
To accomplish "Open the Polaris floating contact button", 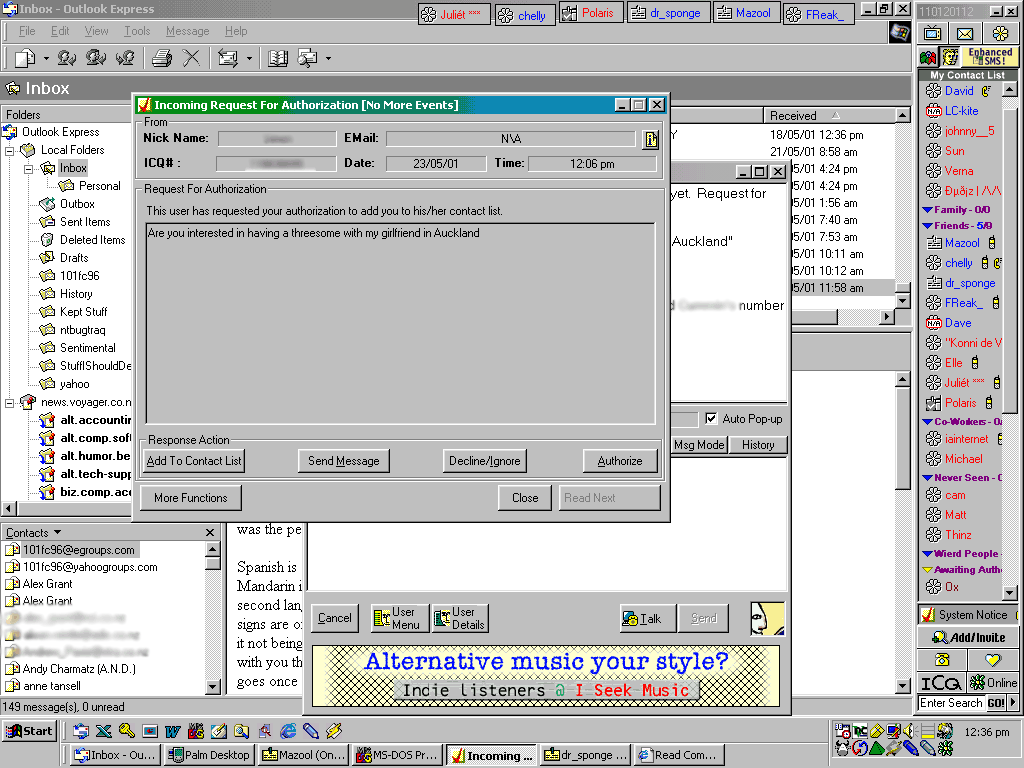I will click(x=590, y=13).
